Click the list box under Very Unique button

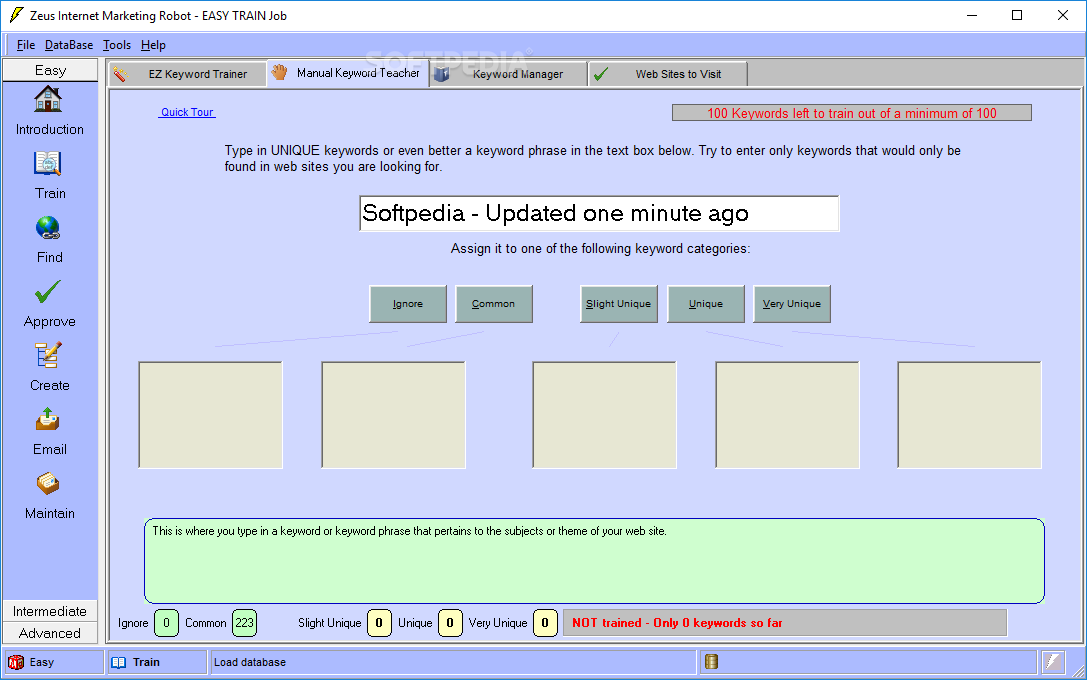[x=970, y=415]
